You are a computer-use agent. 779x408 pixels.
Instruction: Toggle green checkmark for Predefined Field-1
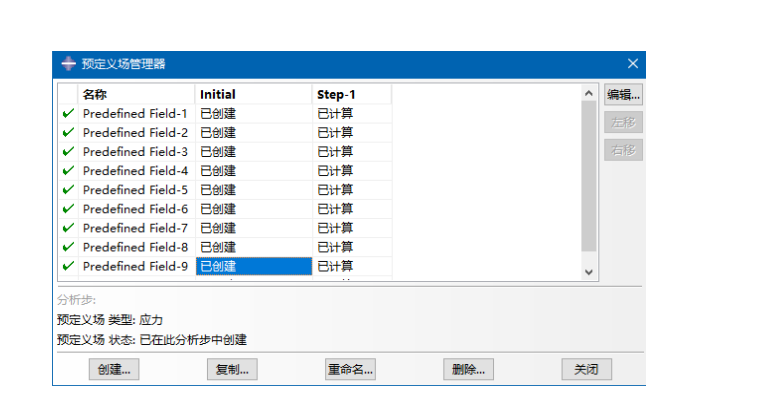tap(68, 114)
